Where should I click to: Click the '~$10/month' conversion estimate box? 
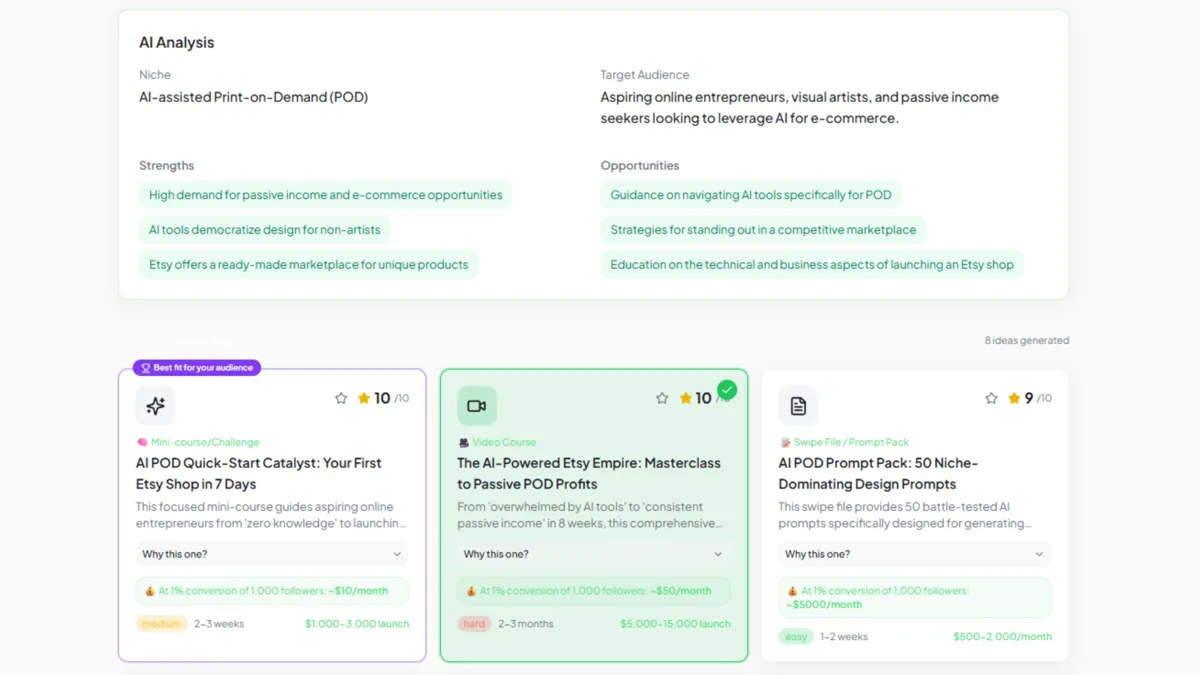(272, 591)
